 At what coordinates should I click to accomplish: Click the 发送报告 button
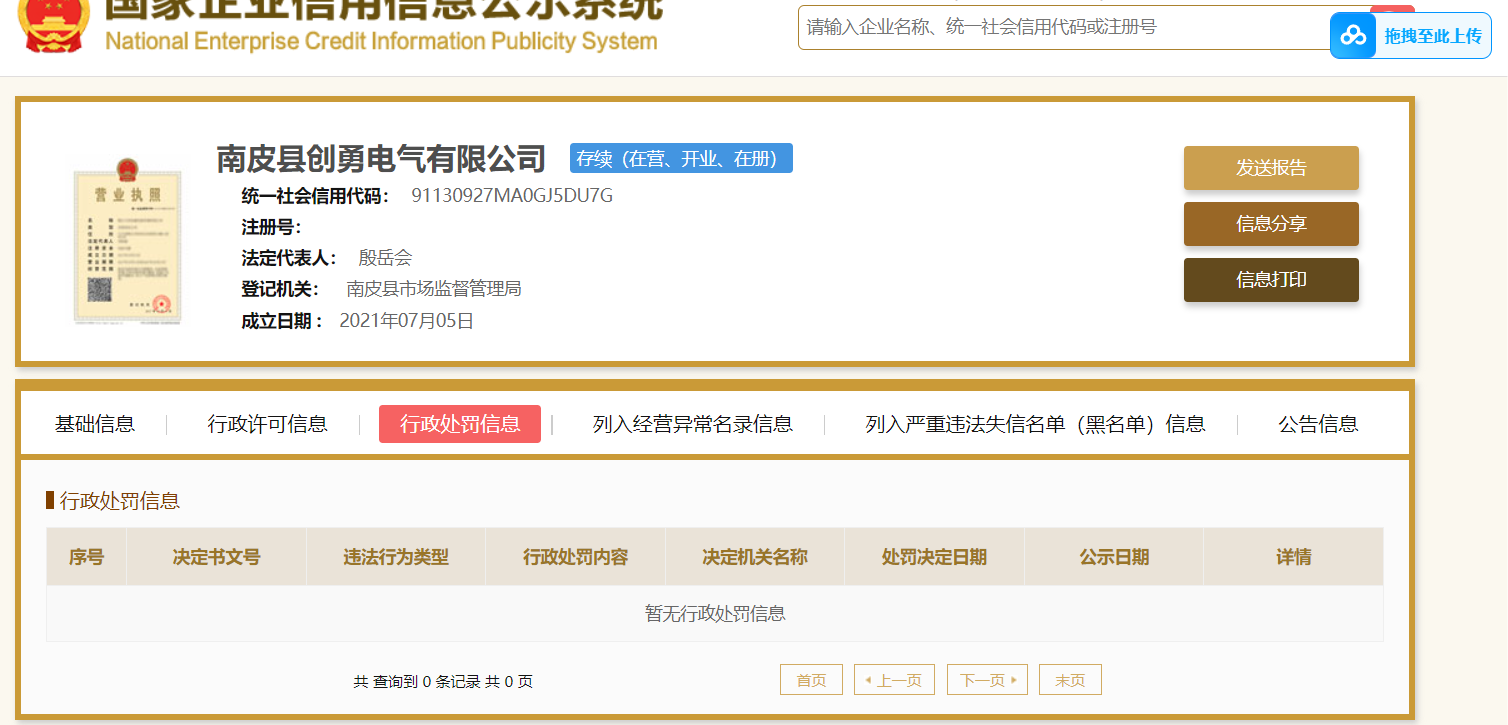pos(1271,168)
